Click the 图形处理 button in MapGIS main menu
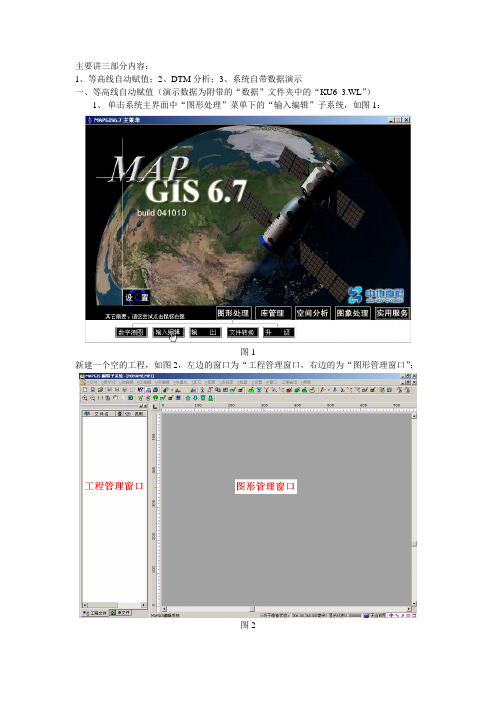 tap(233, 313)
